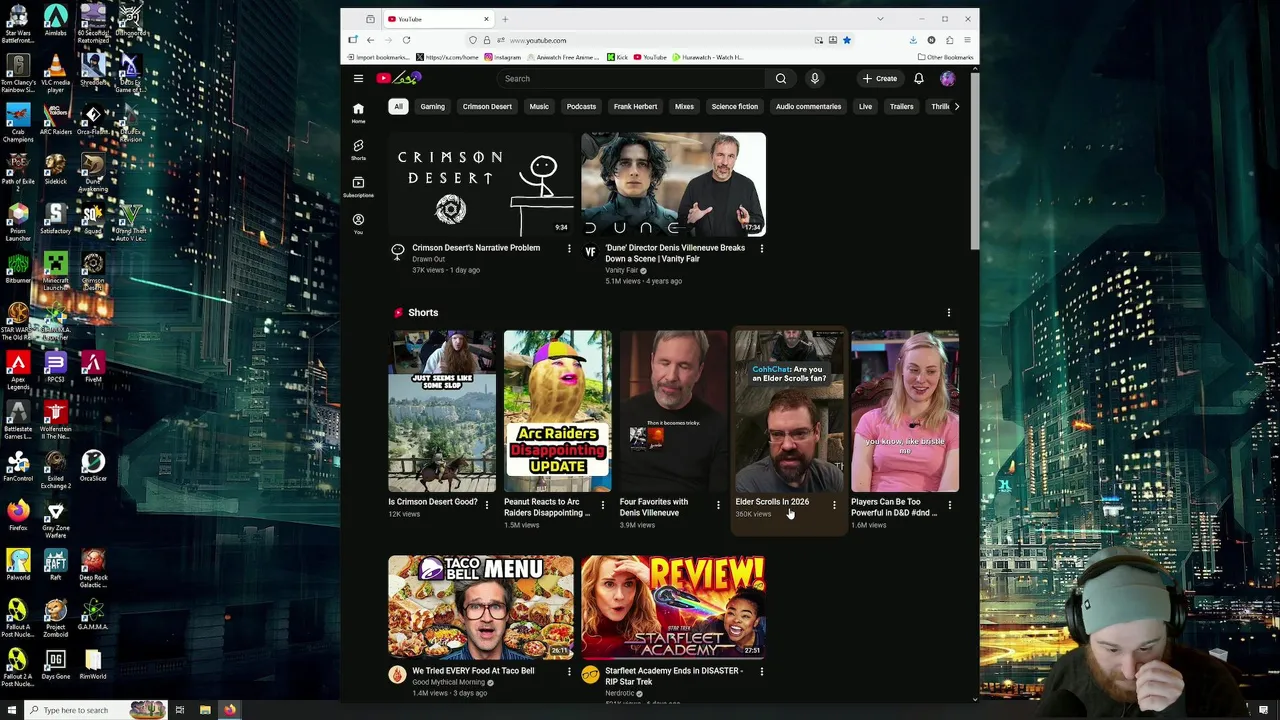Open options for Four Favorites short

coord(718,505)
